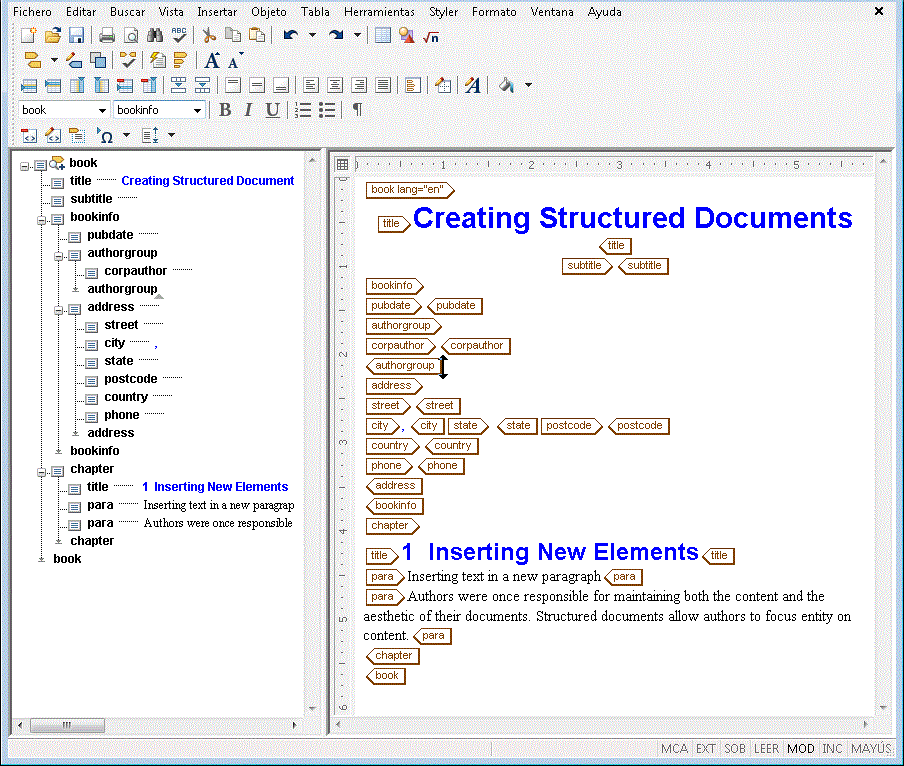
Task: Toggle Bold formatting
Action: pyautogui.click(x=225, y=110)
